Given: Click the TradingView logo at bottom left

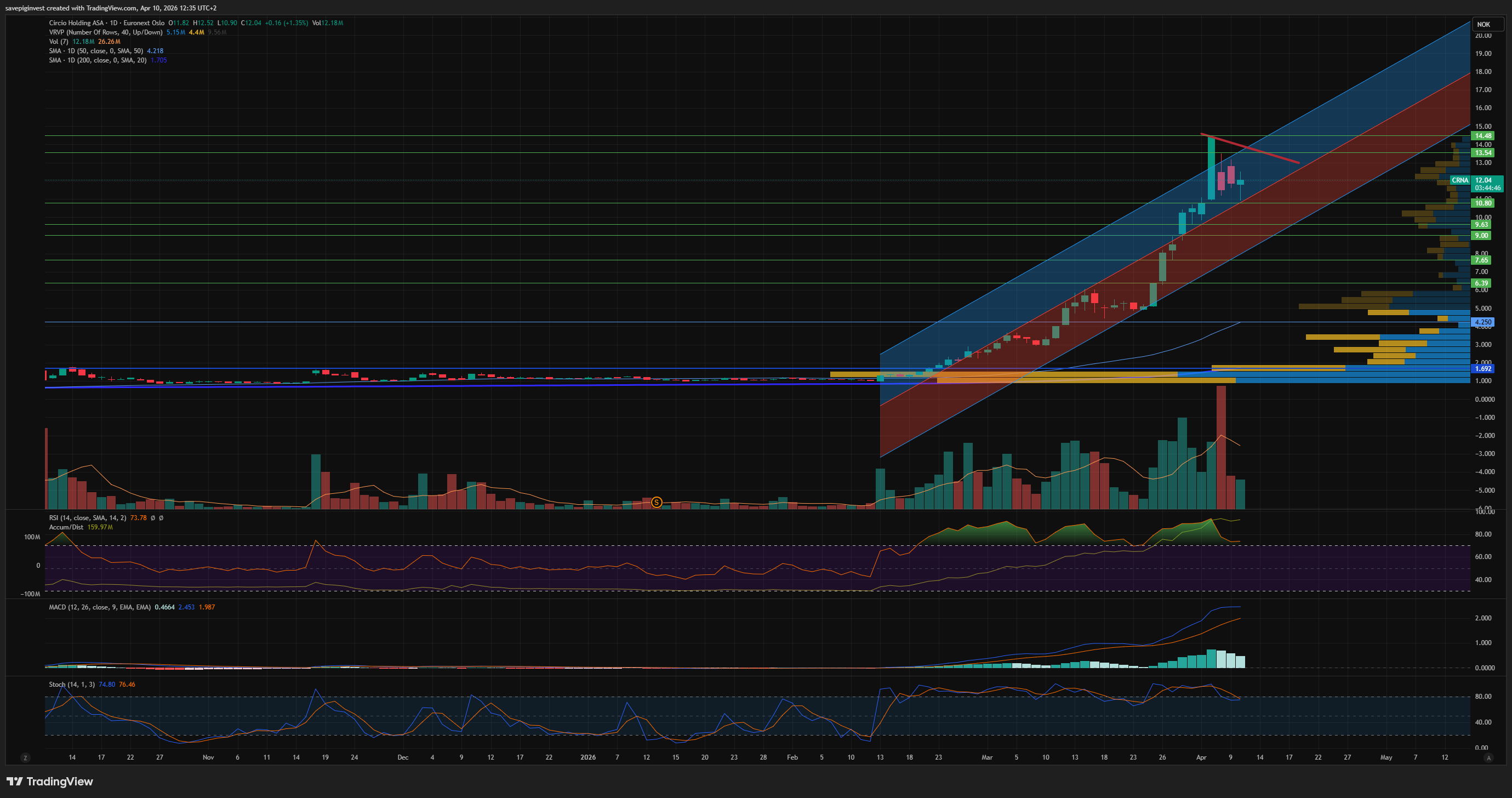Looking at the screenshot, I should [x=50, y=781].
